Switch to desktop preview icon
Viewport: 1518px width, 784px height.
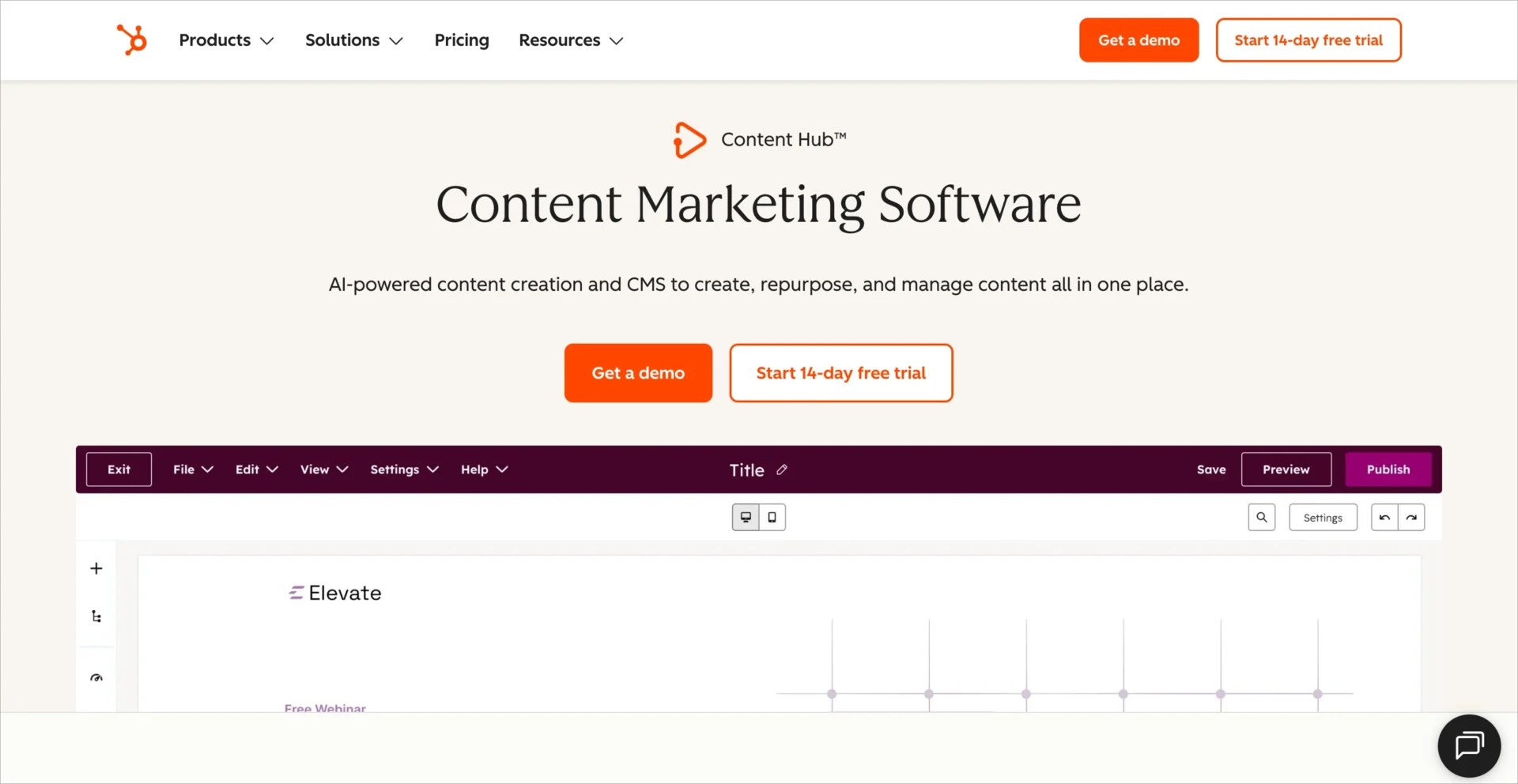(746, 518)
